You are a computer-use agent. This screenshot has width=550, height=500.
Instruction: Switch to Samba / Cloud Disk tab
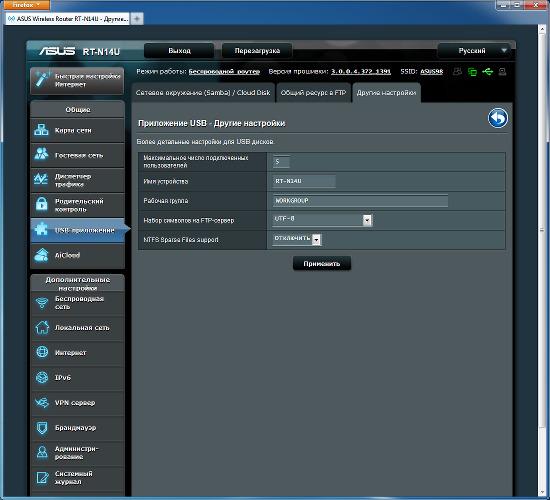(x=203, y=93)
